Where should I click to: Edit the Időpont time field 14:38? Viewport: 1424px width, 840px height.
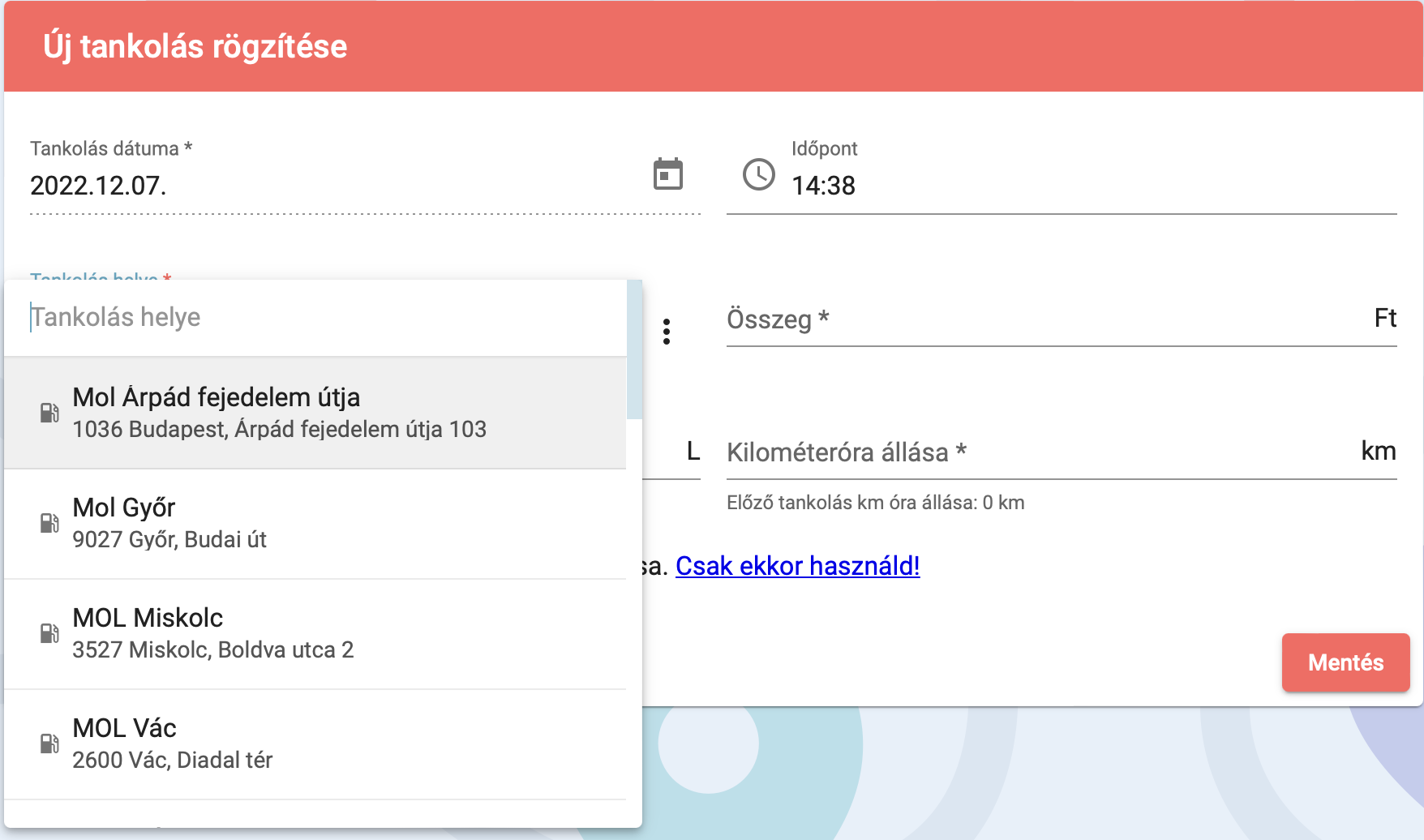click(x=1093, y=186)
